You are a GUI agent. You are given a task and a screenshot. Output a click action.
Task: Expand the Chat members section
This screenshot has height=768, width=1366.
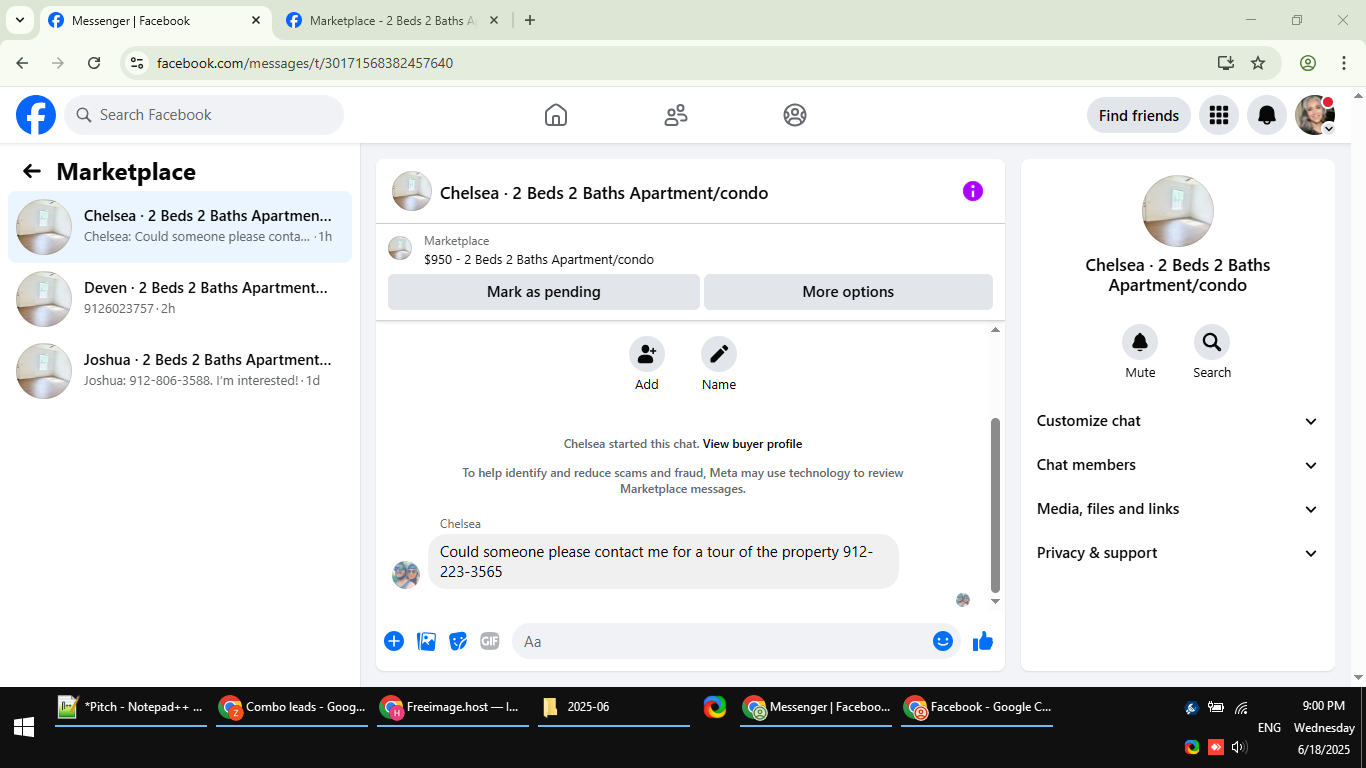point(1178,465)
